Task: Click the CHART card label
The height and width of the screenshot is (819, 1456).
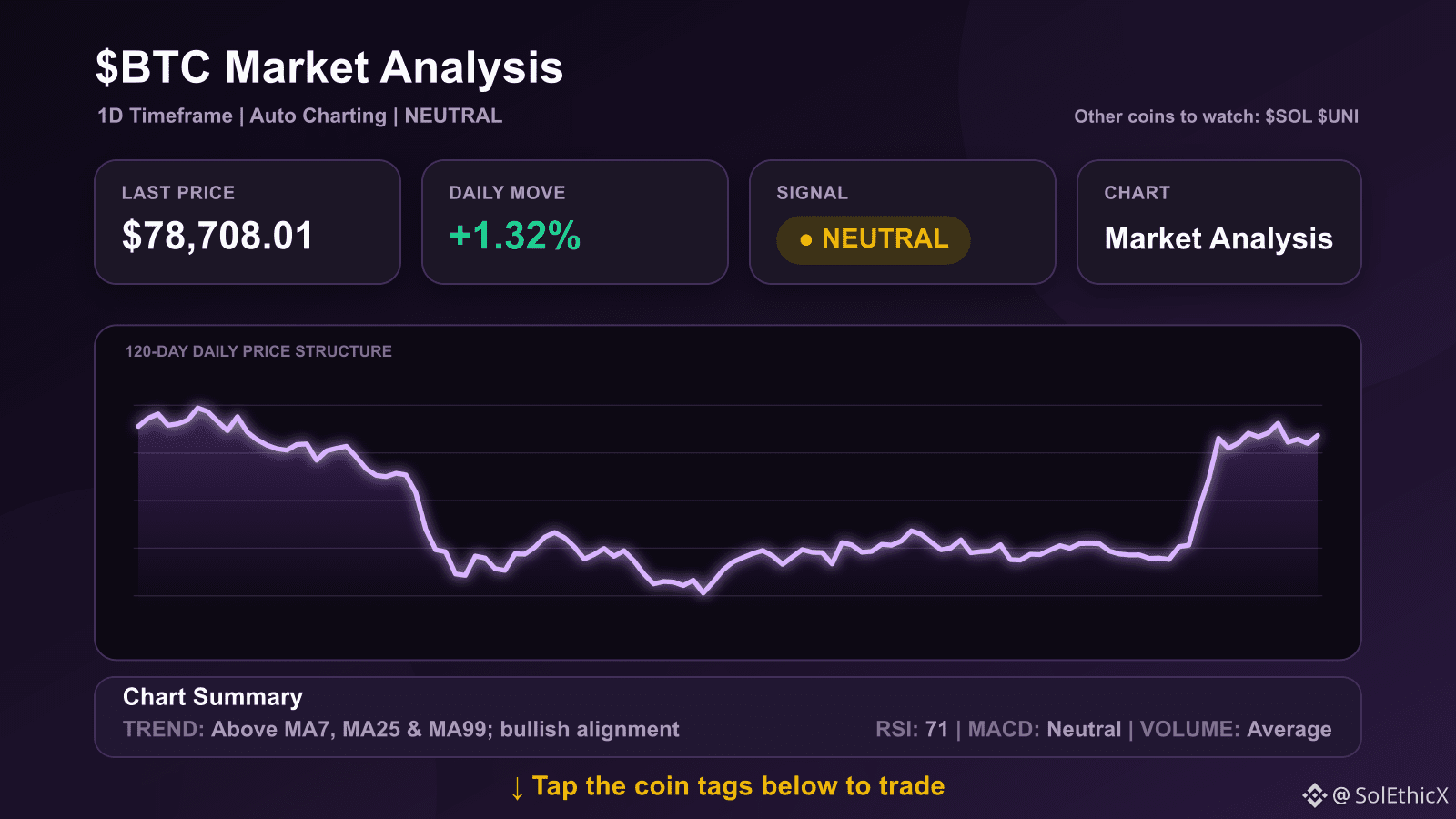Action: [1137, 193]
